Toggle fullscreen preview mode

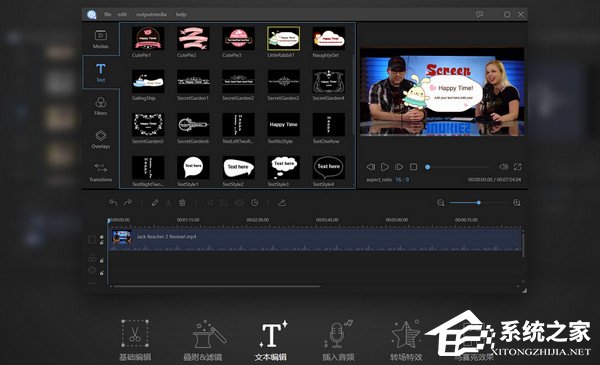(518, 167)
